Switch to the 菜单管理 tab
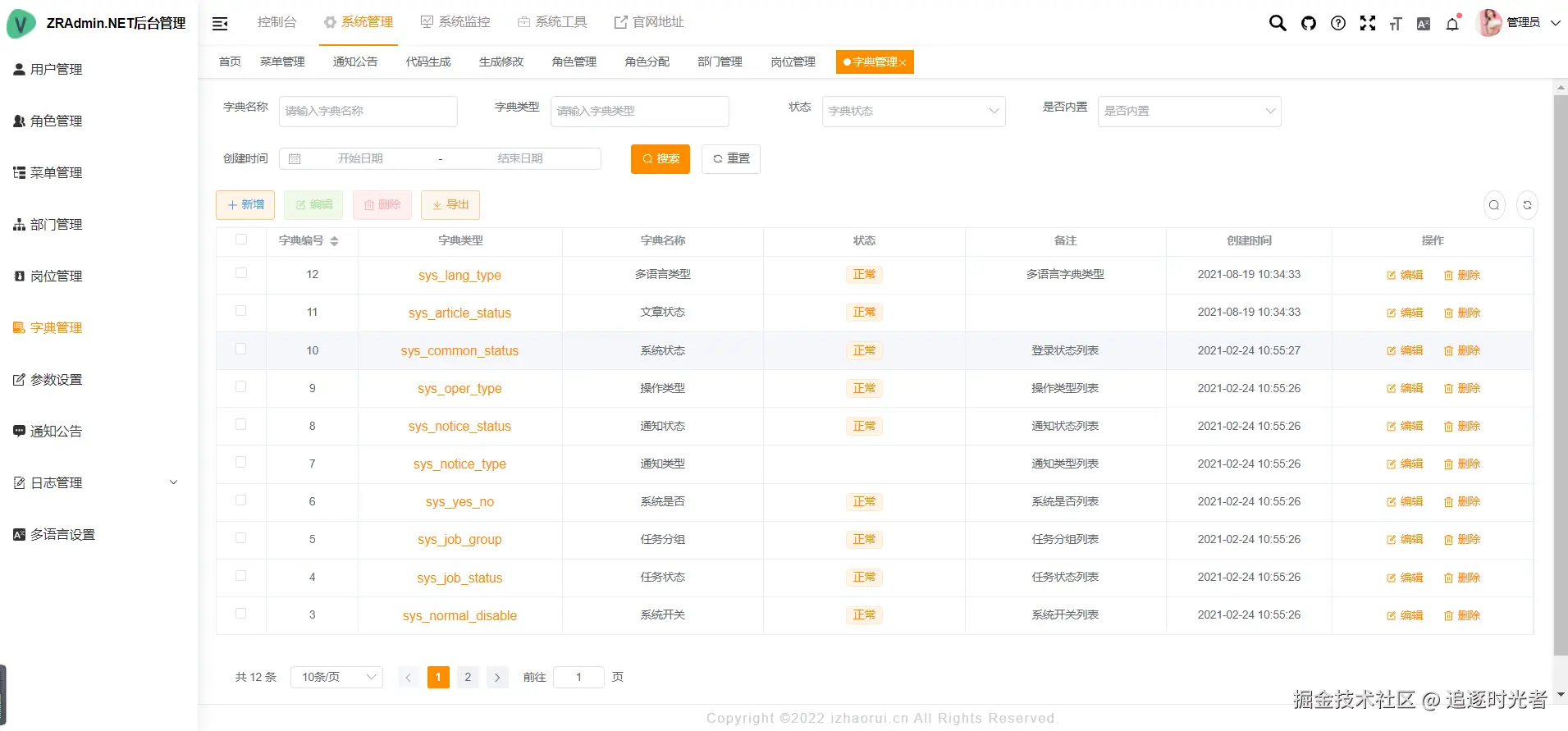 click(x=282, y=62)
